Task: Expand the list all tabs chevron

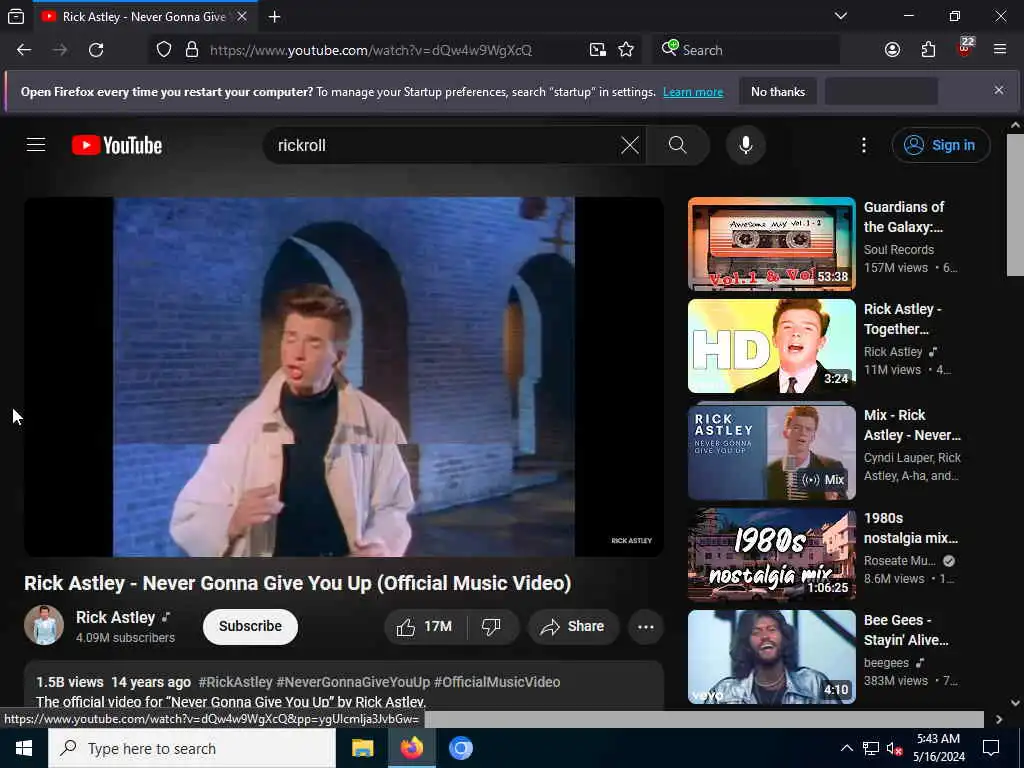Action: (841, 16)
